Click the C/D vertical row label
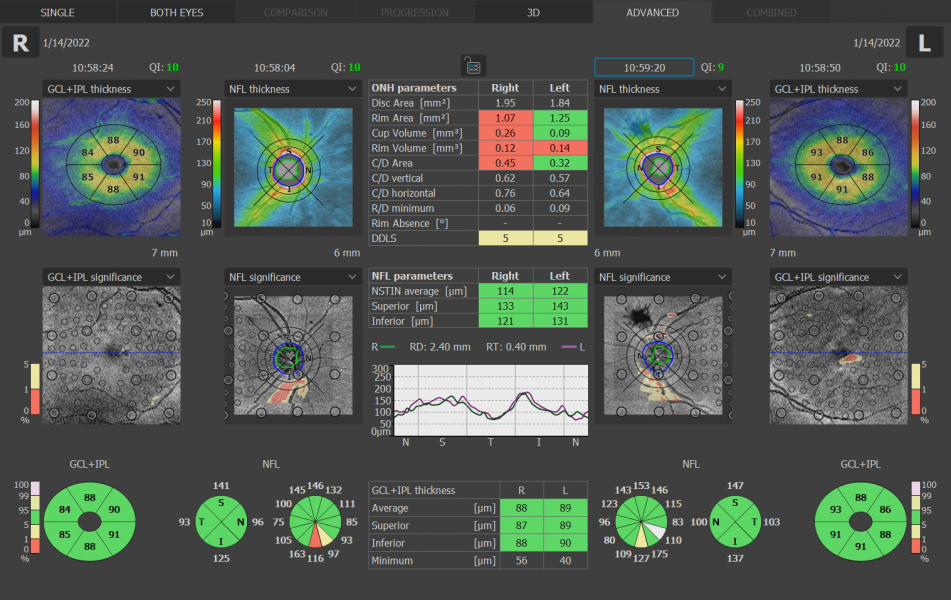The height and width of the screenshot is (600, 951). 397,178
